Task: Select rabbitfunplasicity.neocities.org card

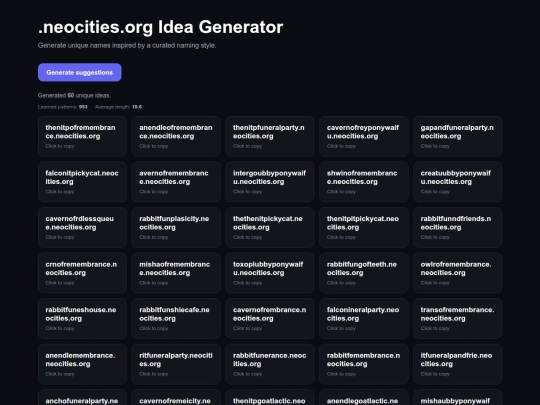Action: (176, 227)
